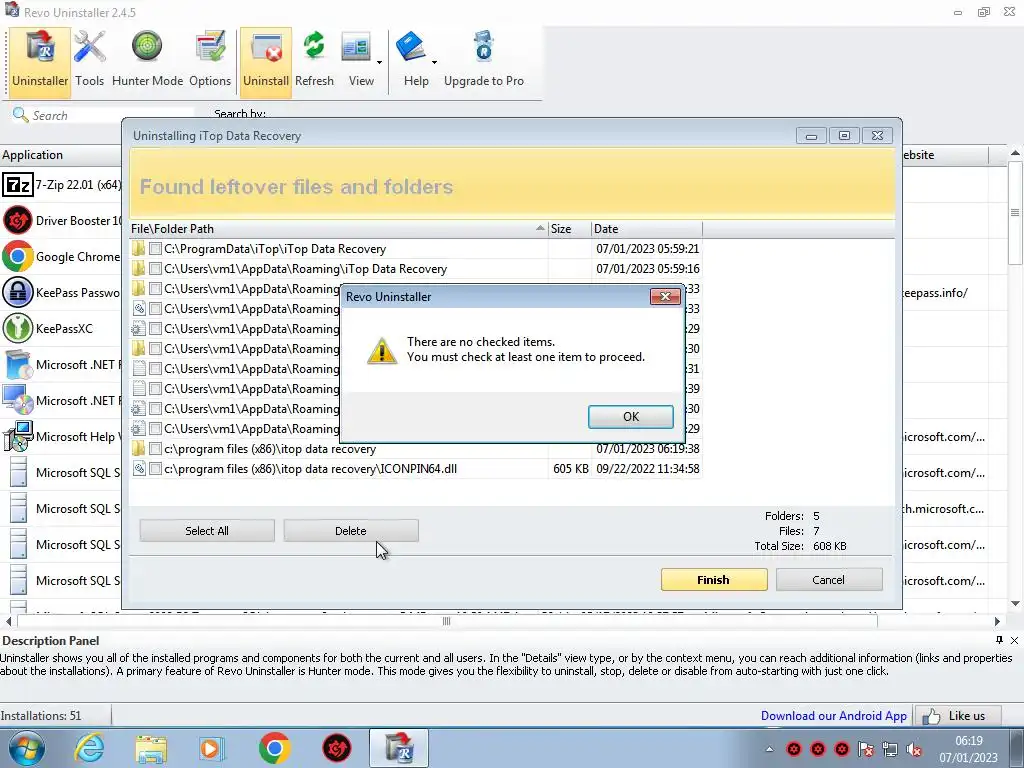This screenshot has height=768, width=1024.
Task: Click the horizontal scrollbar thumb
Action: [446, 621]
